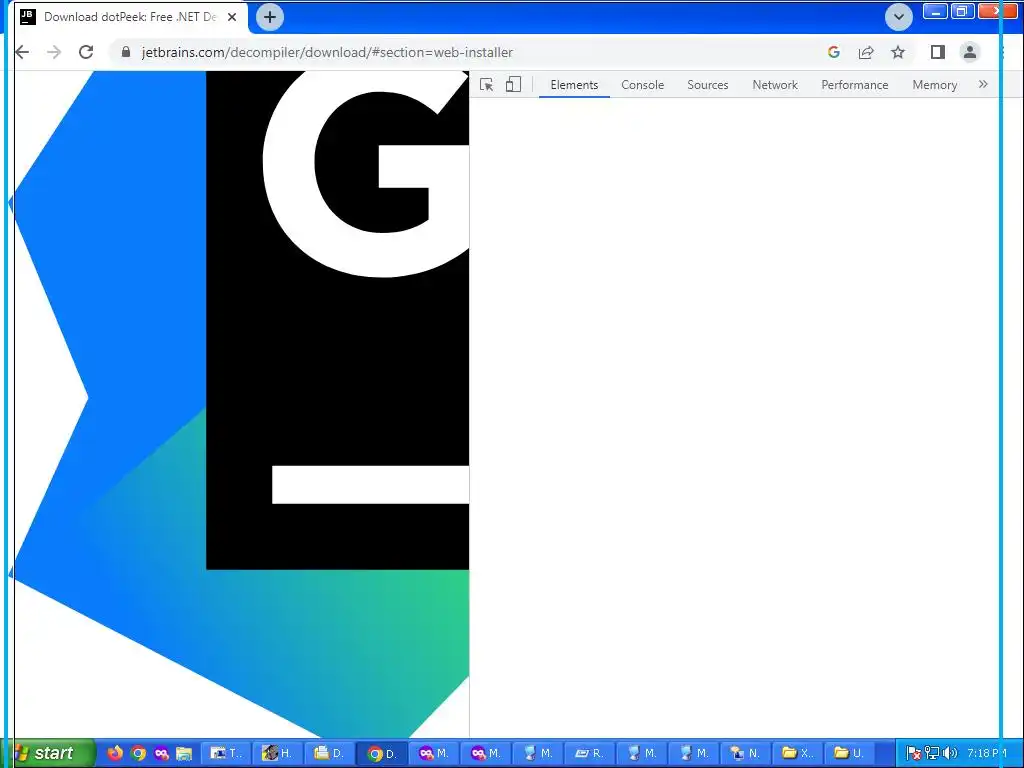Viewport: 1024px width, 768px height.
Task: Click the 7:18 PM taskbar clock
Action: pos(987,754)
